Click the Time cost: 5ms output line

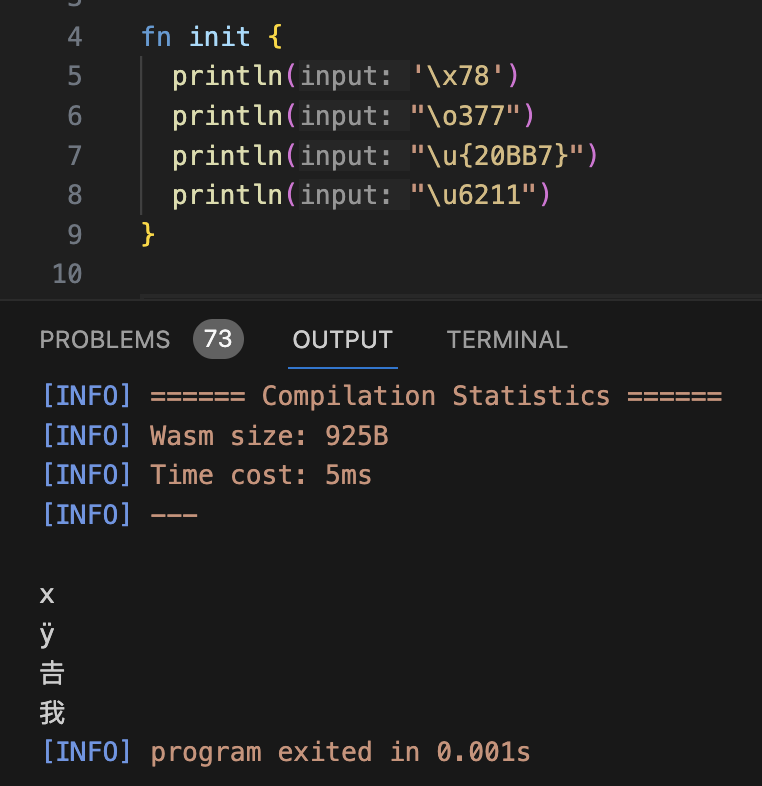tap(260, 475)
